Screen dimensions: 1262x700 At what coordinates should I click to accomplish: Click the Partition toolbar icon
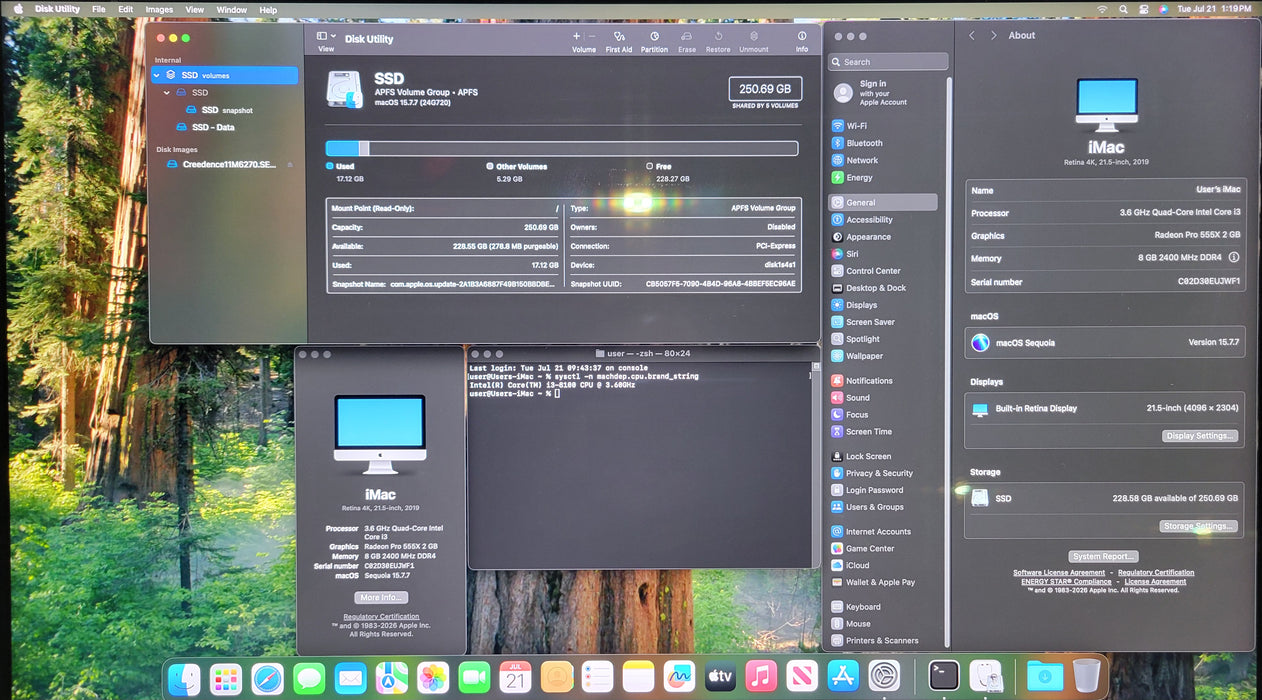coord(654,36)
